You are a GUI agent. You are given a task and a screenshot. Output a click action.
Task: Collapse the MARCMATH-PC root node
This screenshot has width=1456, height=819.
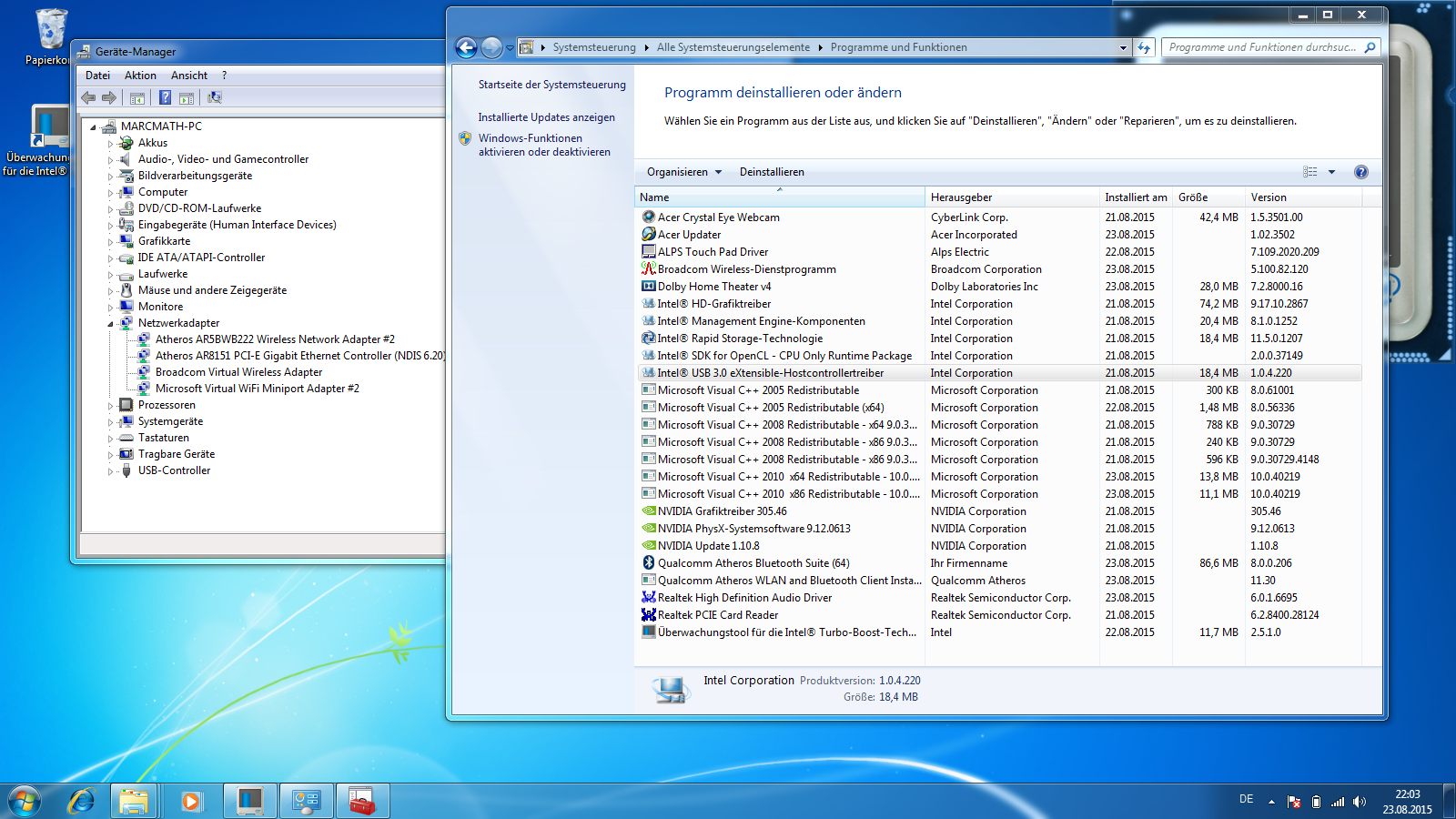click(x=94, y=127)
